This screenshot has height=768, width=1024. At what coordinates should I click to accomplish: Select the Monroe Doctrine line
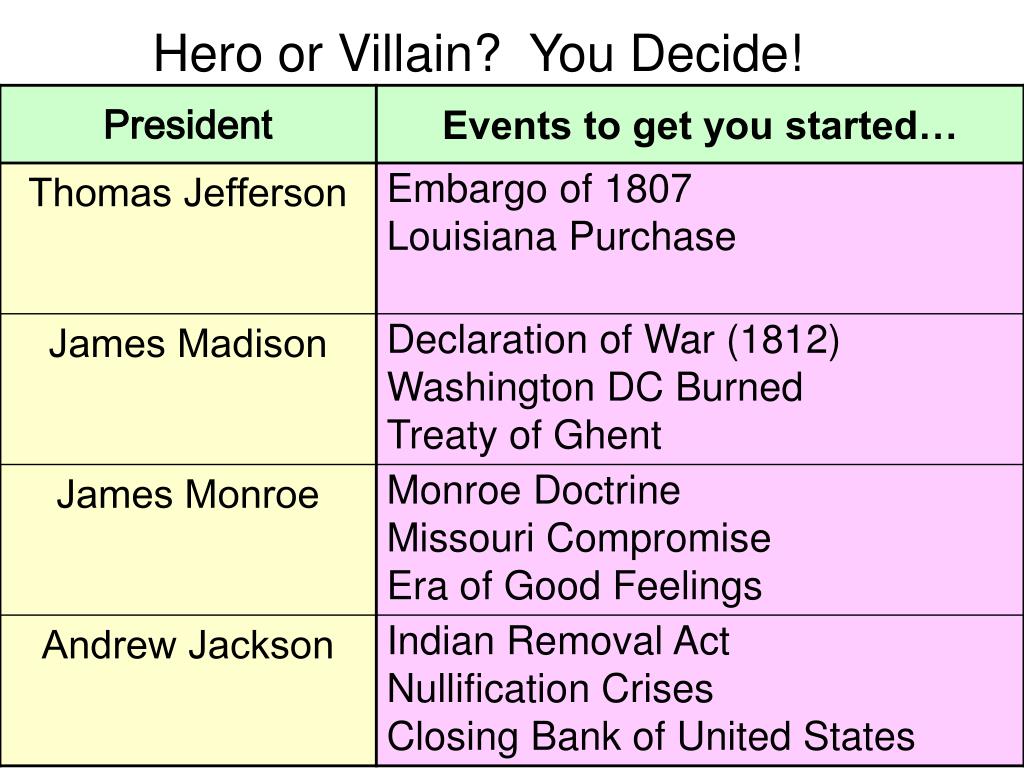point(534,490)
